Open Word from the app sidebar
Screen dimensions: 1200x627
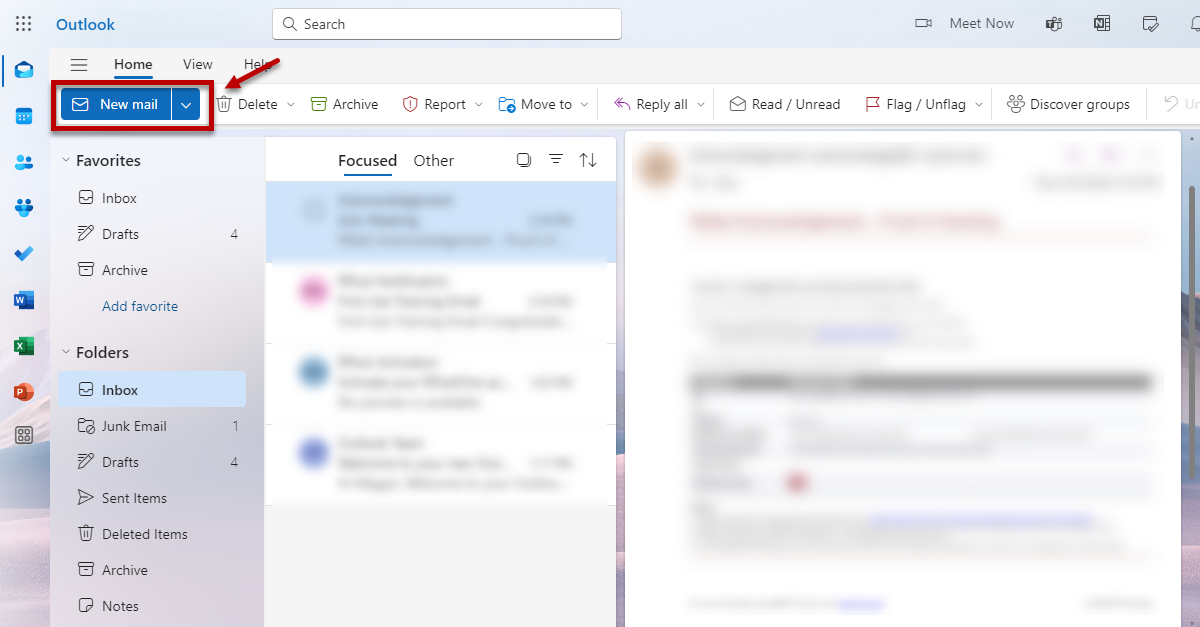pyautogui.click(x=23, y=300)
